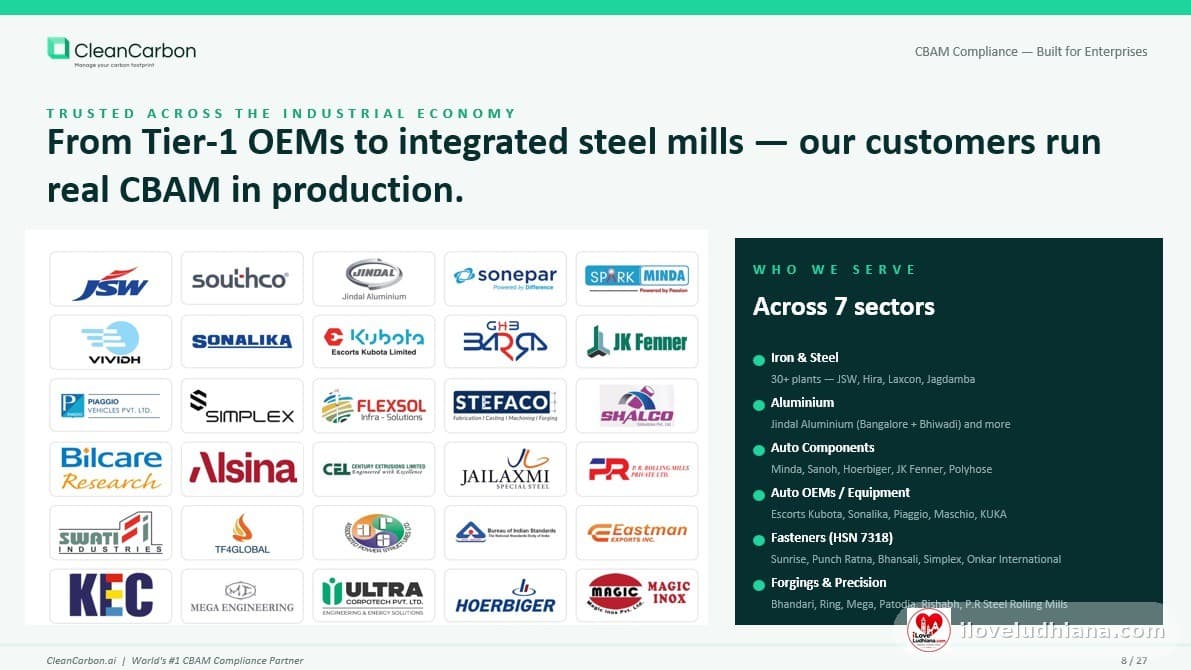Click 'Jindal Aluminium (Bangalore + Bhiwadi) and more'
Screen dimensions: 1191x670
tap(890, 424)
